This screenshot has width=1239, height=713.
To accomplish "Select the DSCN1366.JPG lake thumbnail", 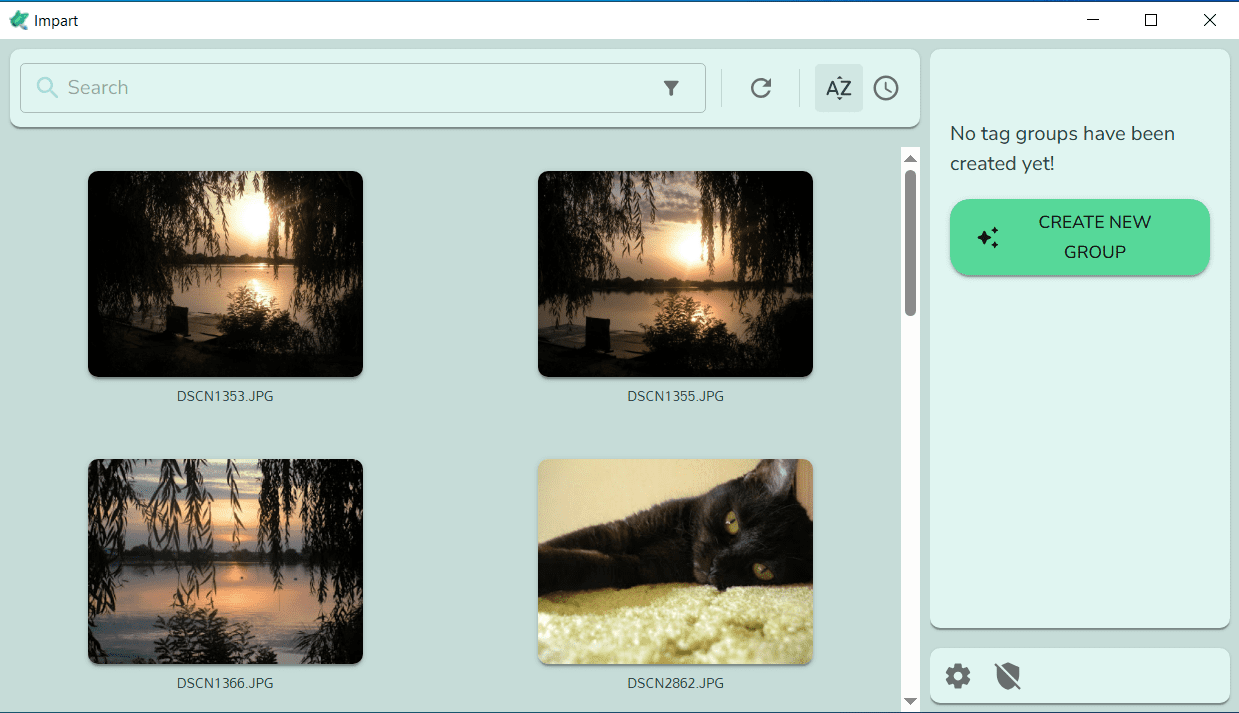I will point(225,561).
